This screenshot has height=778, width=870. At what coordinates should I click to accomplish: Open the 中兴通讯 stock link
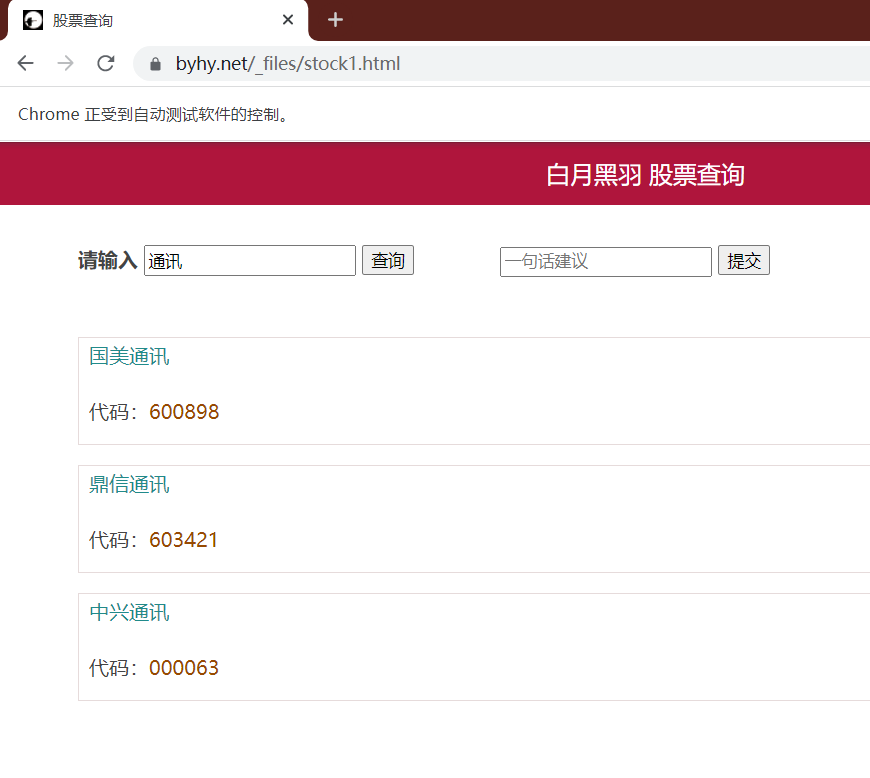pyautogui.click(x=129, y=612)
